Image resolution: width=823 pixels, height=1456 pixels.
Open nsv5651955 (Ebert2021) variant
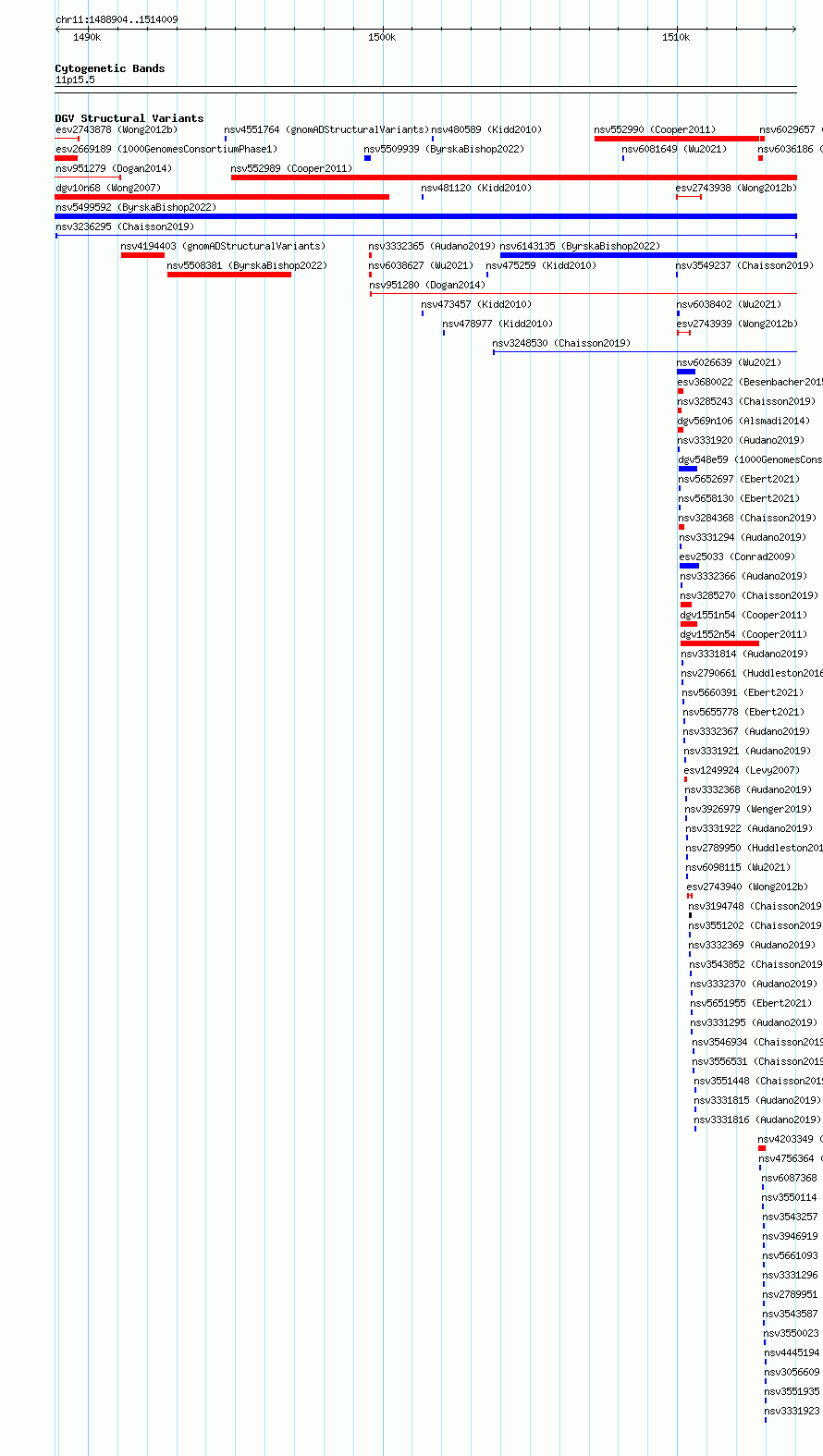(751, 1003)
